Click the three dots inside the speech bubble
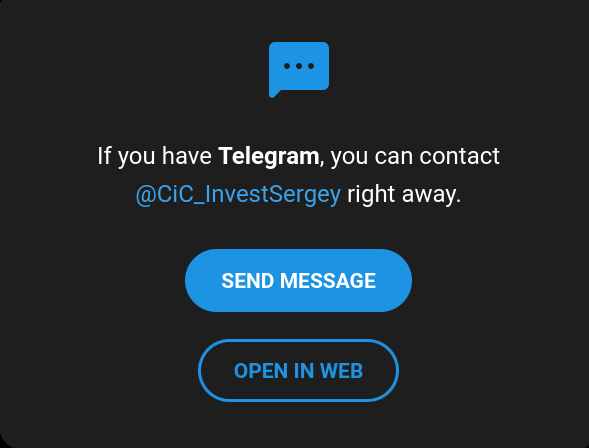 tap(299, 66)
